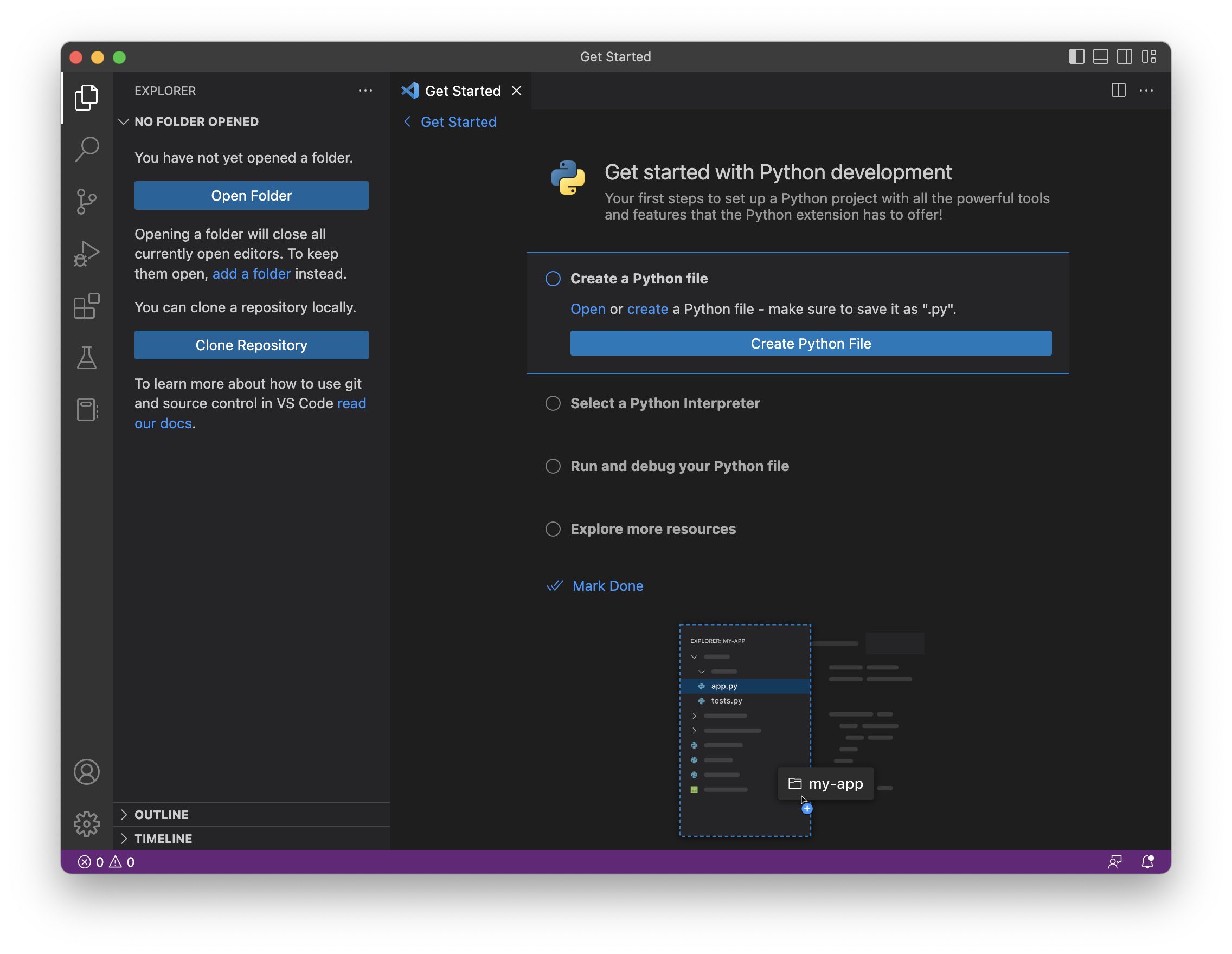1232x954 pixels.
Task: Open the Notebook view icon
Action: click(86, 410)
